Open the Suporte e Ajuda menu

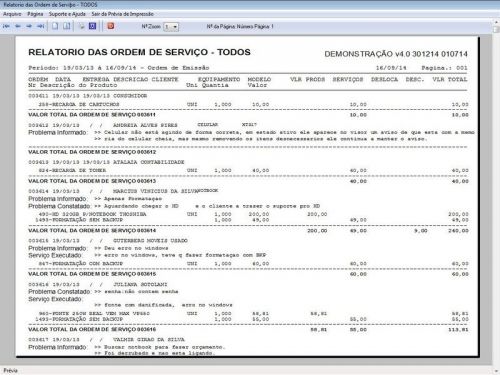point(67,14)
